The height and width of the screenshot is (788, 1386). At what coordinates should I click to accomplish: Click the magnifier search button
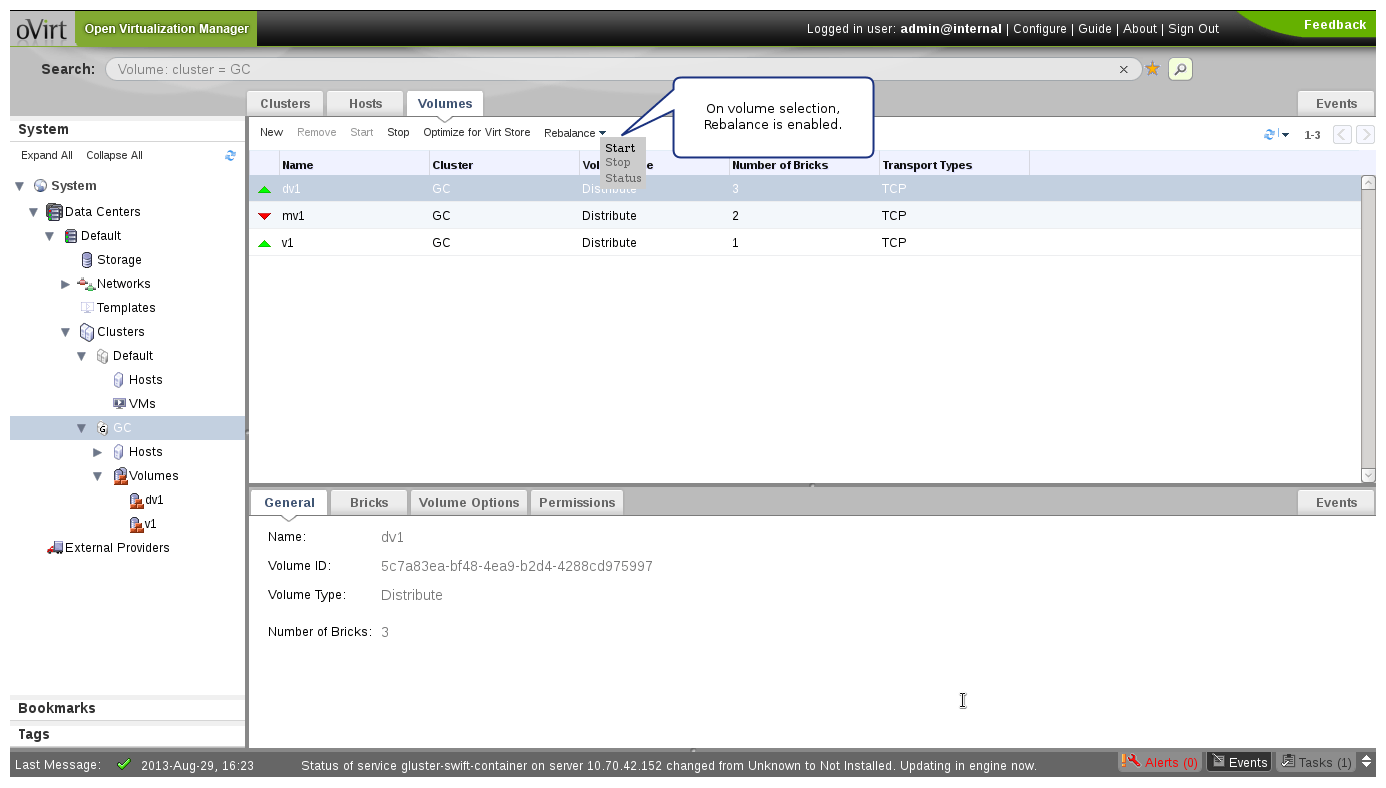coord(1180,69)
